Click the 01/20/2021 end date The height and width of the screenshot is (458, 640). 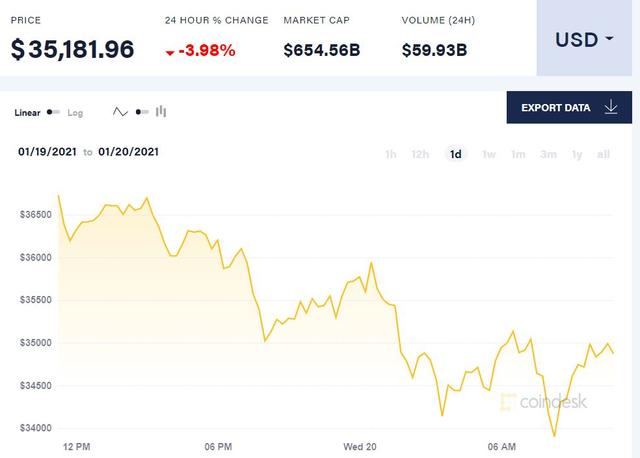tap(129, 152)
